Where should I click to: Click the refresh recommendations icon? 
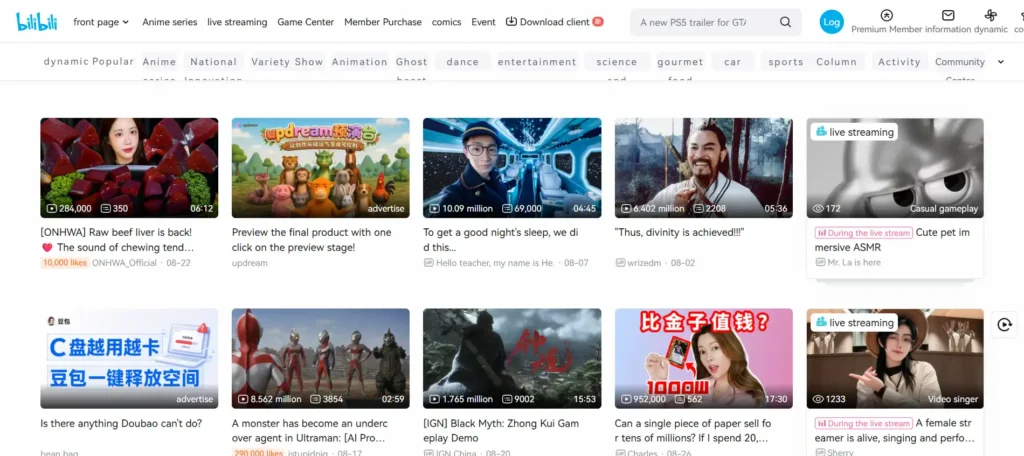tap(1004, 324)
